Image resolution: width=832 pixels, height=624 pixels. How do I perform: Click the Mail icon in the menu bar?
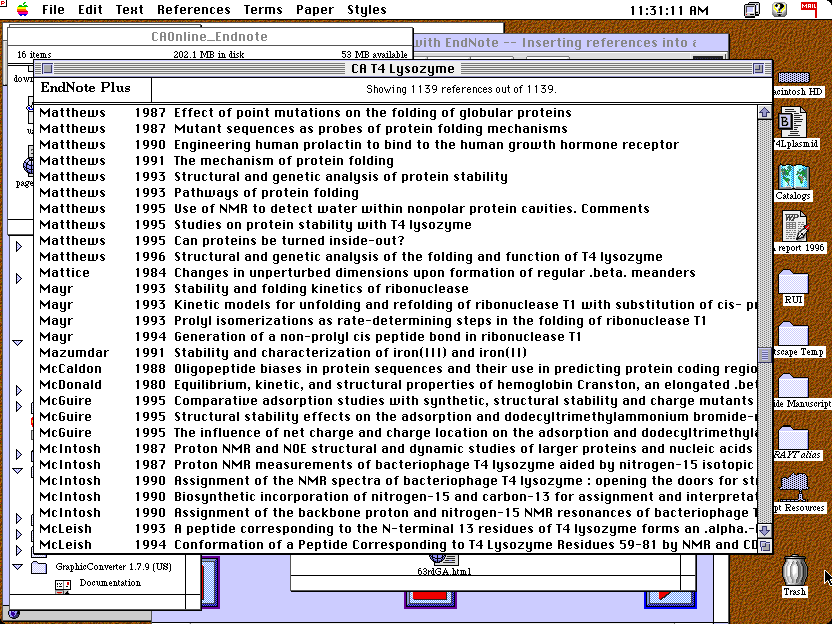(x=809, y=9)
